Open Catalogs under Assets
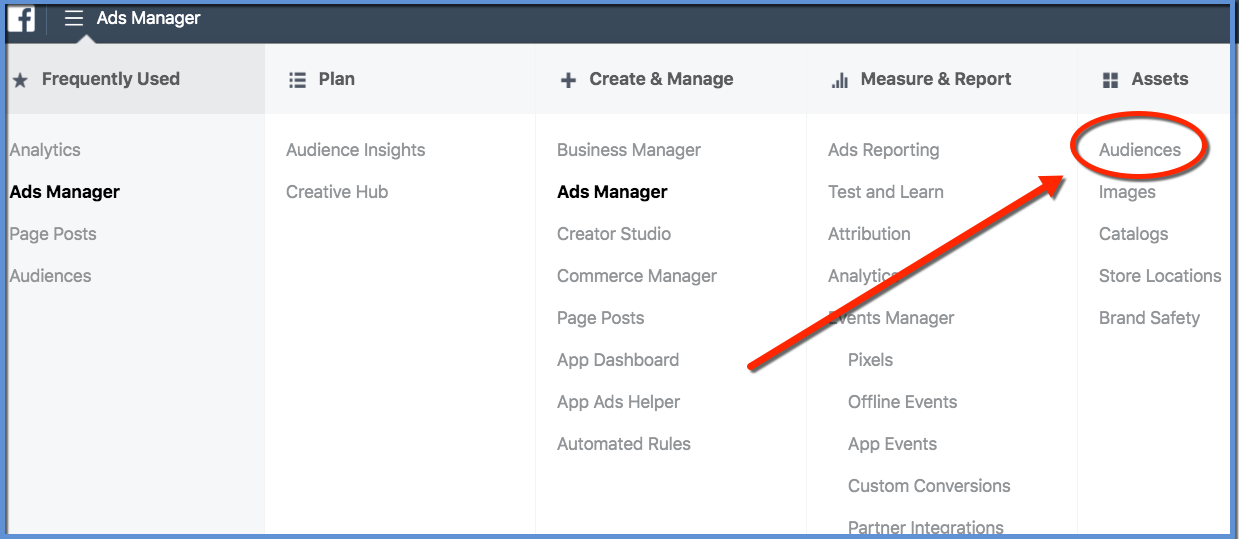The width and height of the screenshot is (1239, 539). pyautogui.click(x=1134, y=234)
